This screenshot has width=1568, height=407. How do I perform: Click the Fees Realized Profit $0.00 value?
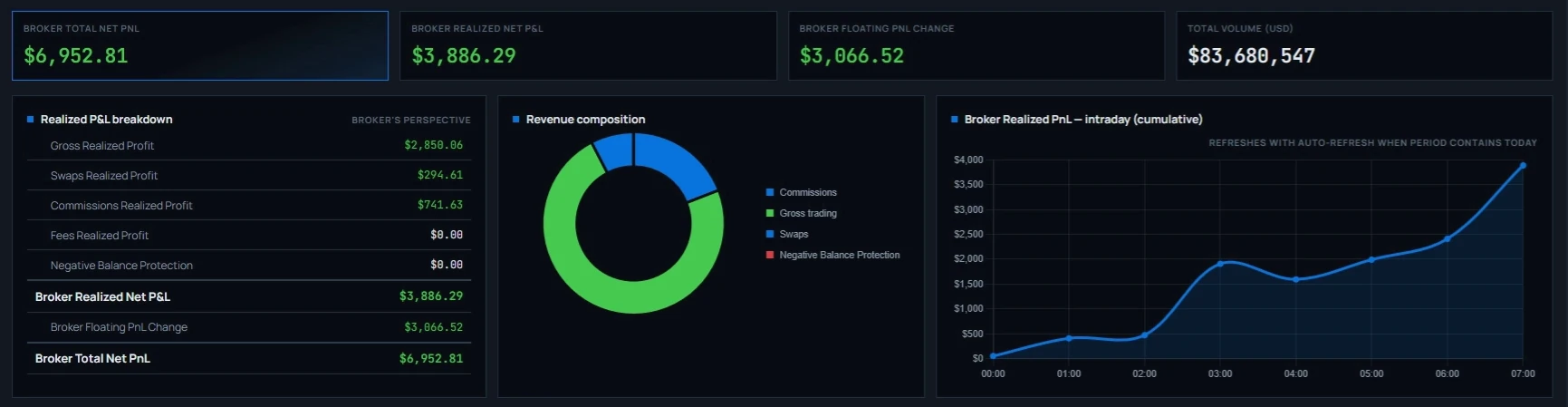(x=447, y=235)
